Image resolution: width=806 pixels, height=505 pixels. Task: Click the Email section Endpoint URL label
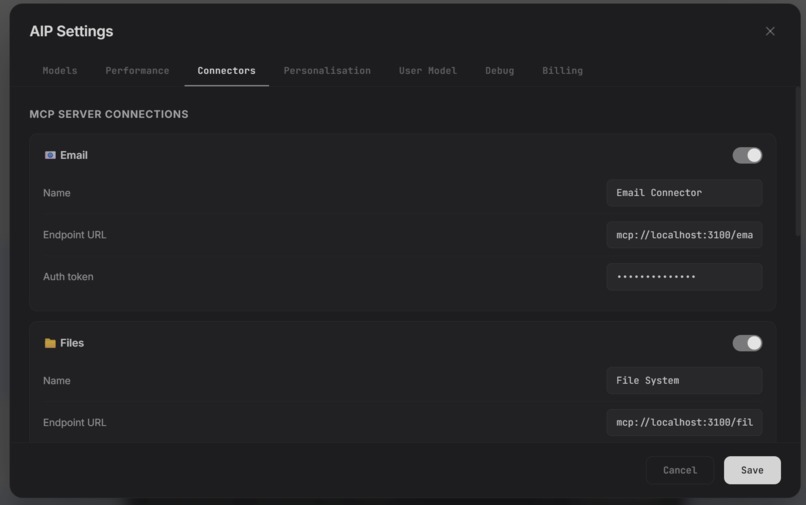(75, 235)
